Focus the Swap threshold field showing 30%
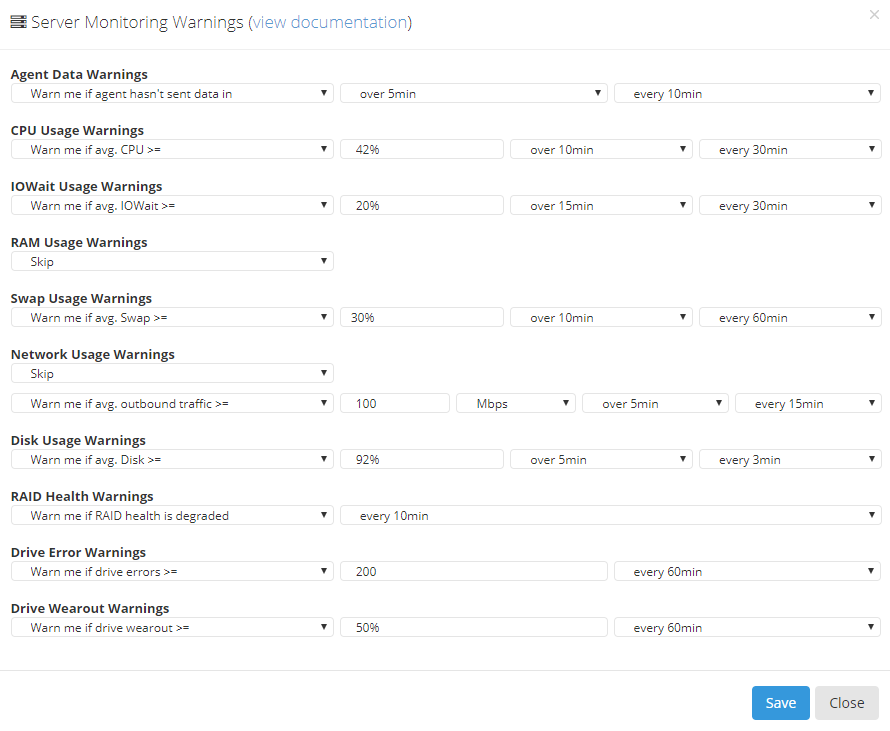Viewport: 890px width, 731px height. pos(422,317)
